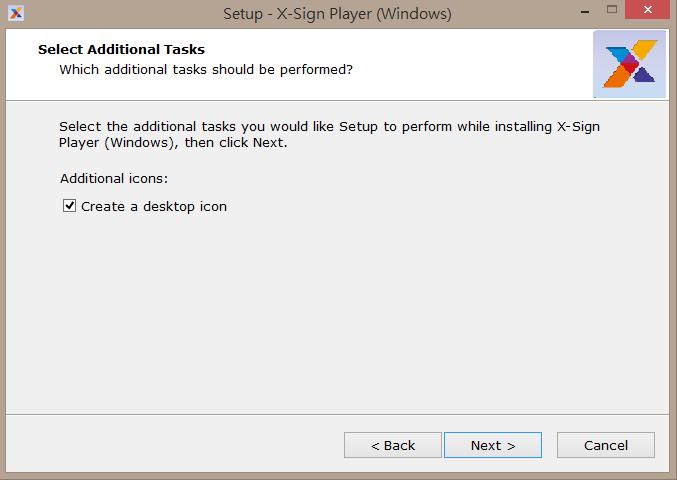Click the X-Sign logo in the header
677x480 pixels.
tap(630, 64)
